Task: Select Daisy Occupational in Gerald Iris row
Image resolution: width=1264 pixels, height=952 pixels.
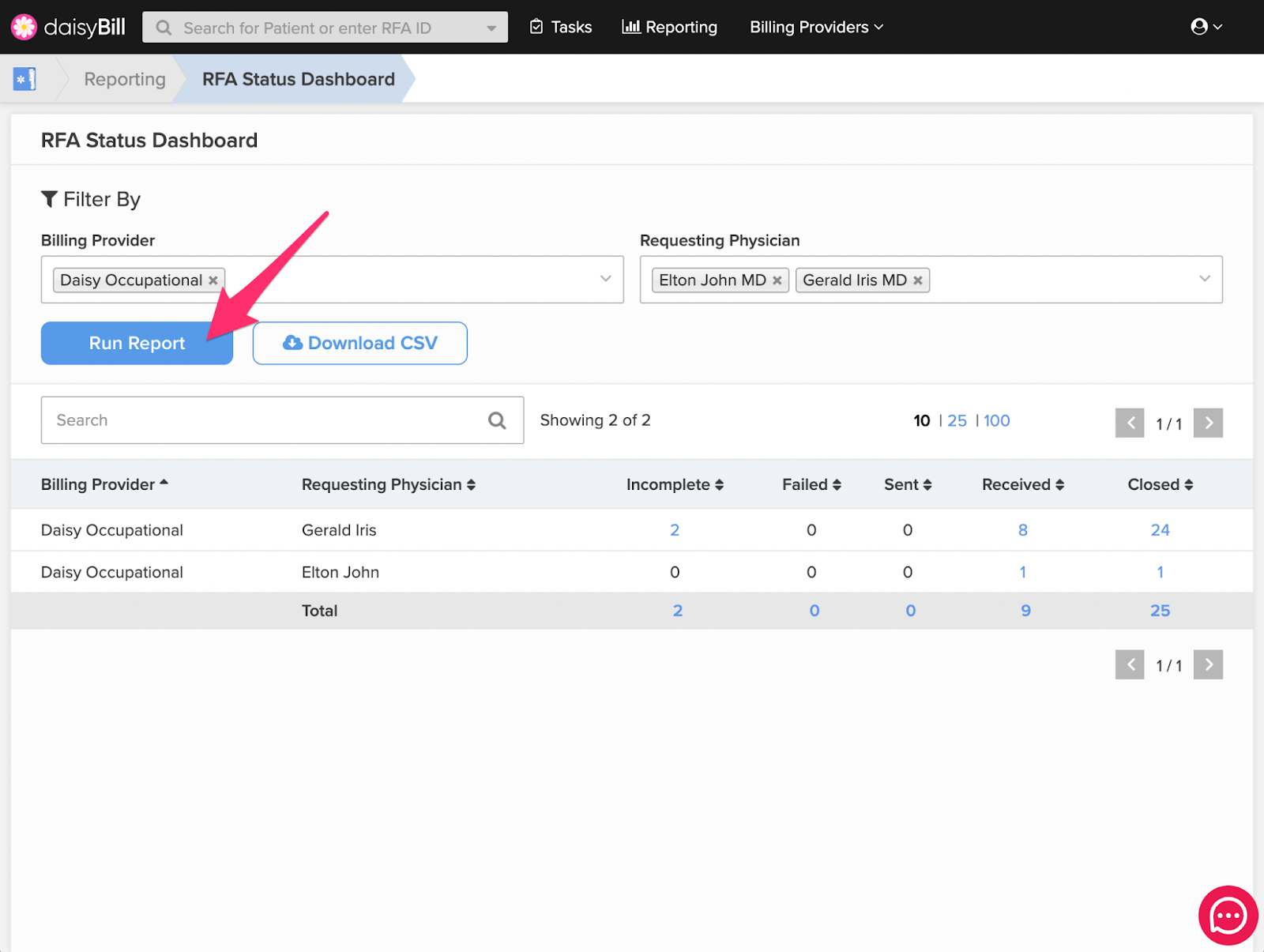Action: pyautogui.click(x=112, y=530)
